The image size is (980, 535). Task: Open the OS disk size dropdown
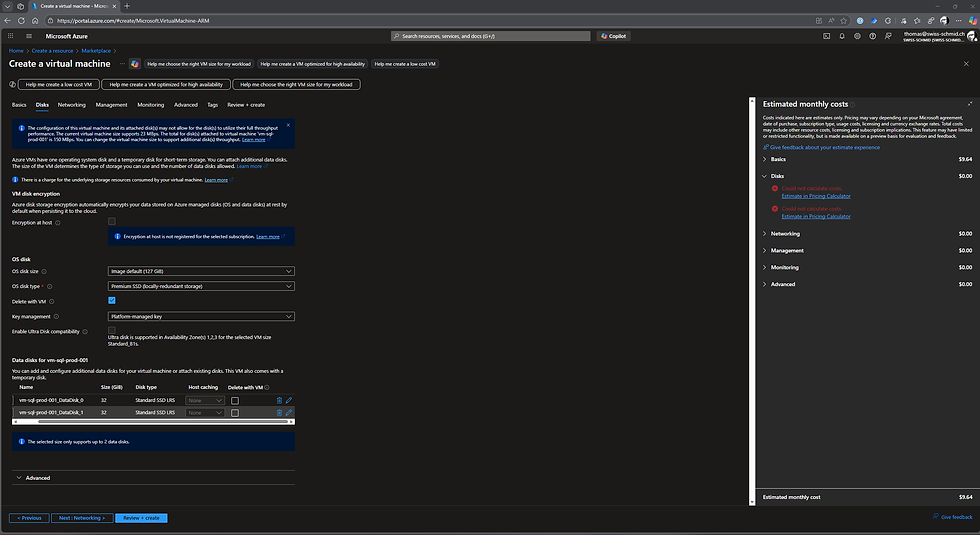pyautogui.click(x=201, y=271)
